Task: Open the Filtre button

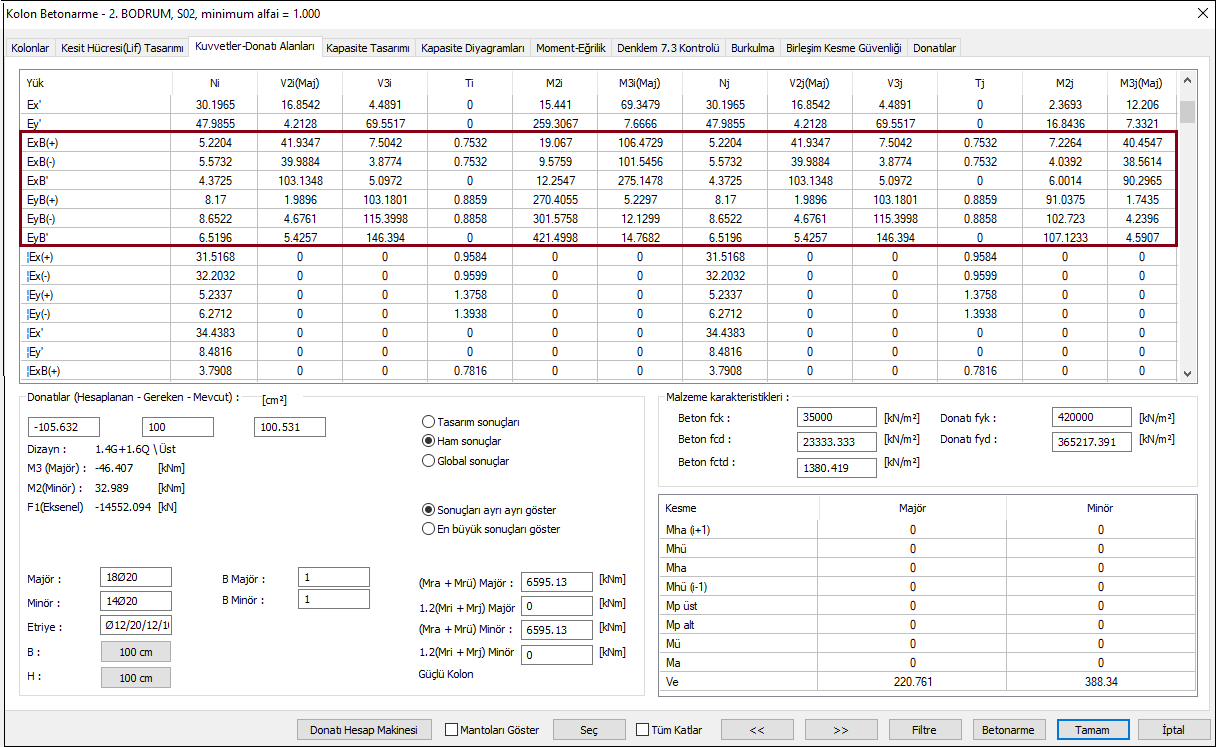Action: click(925, 730)
